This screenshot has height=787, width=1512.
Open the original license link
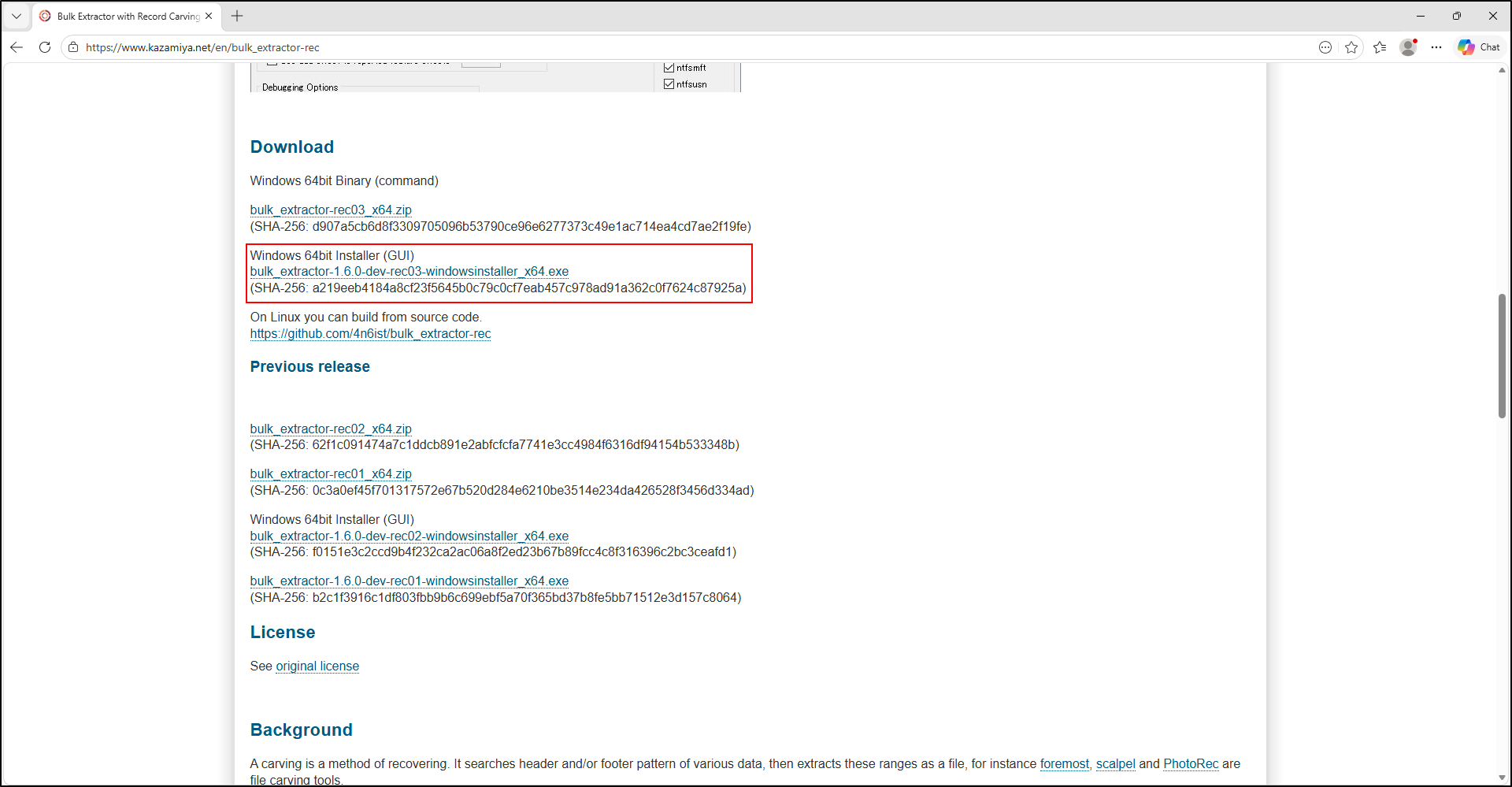point(317,666)
